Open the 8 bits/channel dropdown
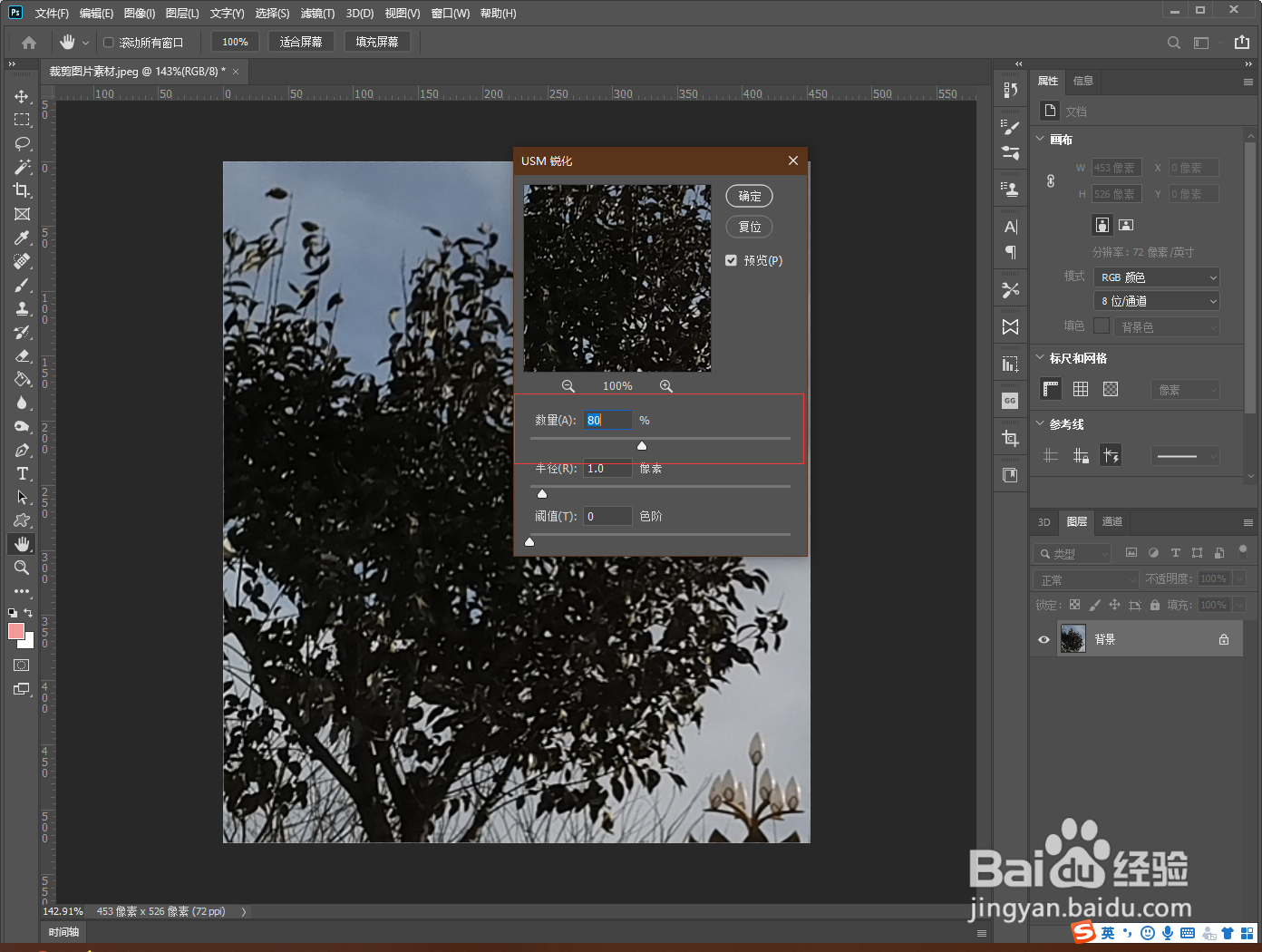 coord(1157,301)
